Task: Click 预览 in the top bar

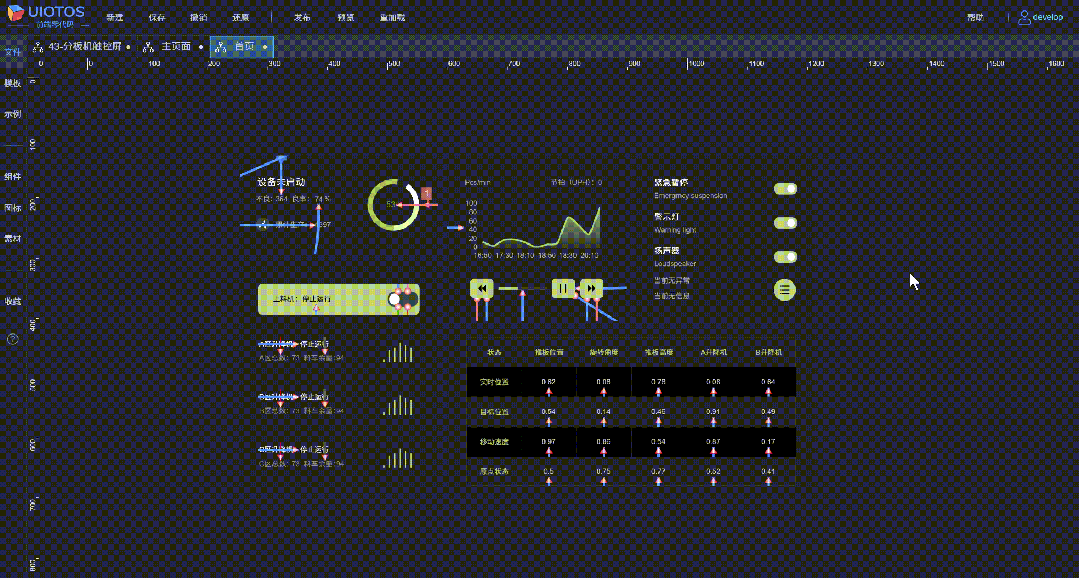Action: 346,17
